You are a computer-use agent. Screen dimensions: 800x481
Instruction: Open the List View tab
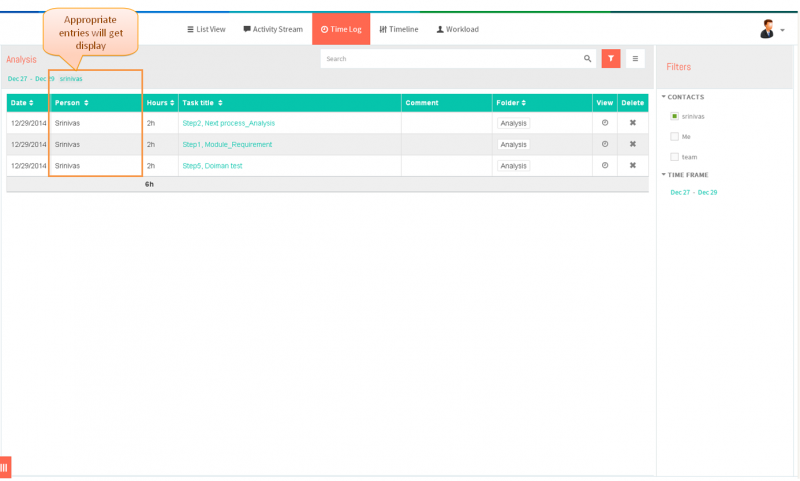tap(206, 29)
